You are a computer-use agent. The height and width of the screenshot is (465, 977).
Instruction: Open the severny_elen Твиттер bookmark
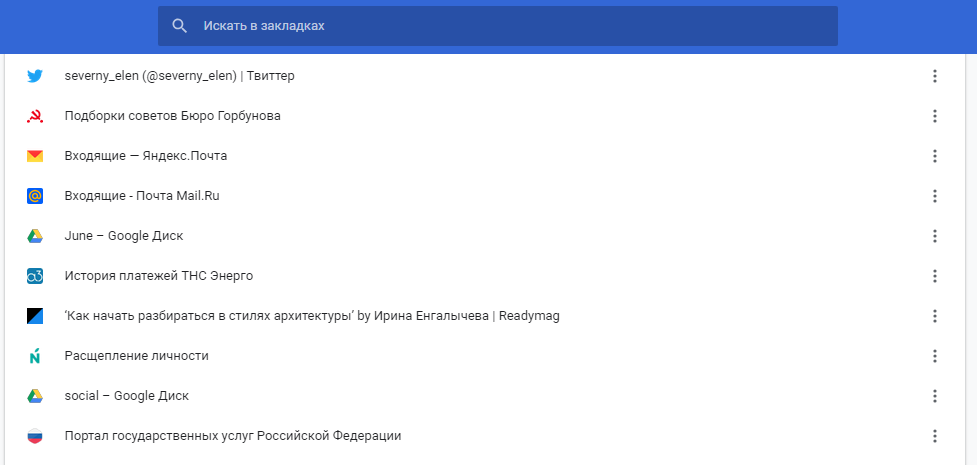pyautogui.click(x=179, y=76)
